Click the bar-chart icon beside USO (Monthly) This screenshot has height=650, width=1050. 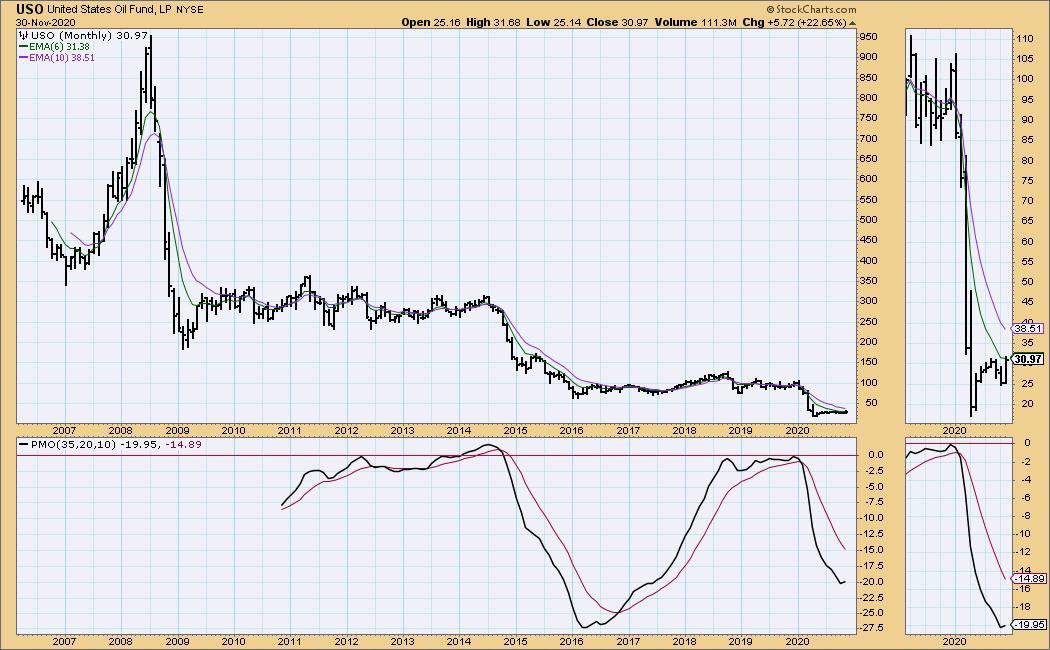24,35
